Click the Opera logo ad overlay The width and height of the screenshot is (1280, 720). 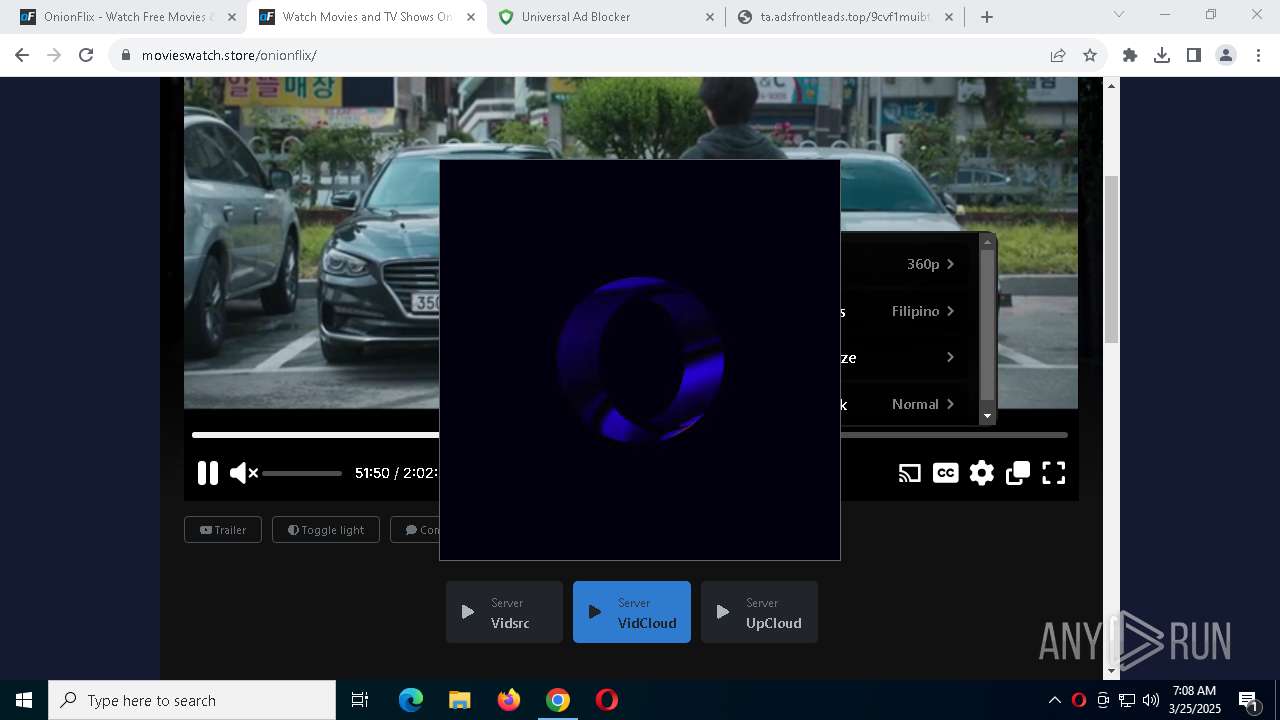pos(640,360)
